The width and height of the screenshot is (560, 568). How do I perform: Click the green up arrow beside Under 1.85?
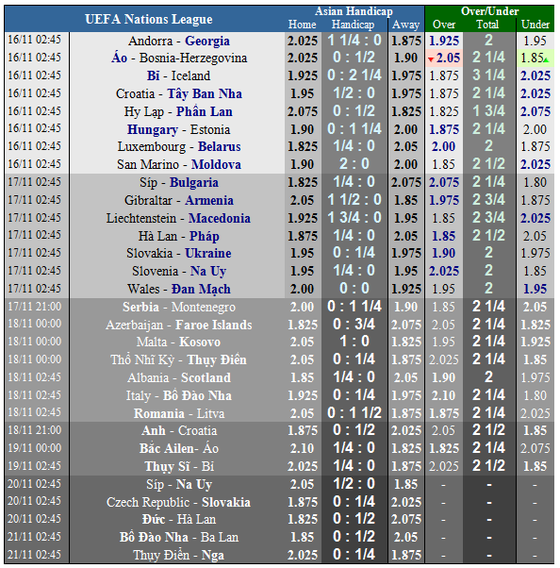546,60
